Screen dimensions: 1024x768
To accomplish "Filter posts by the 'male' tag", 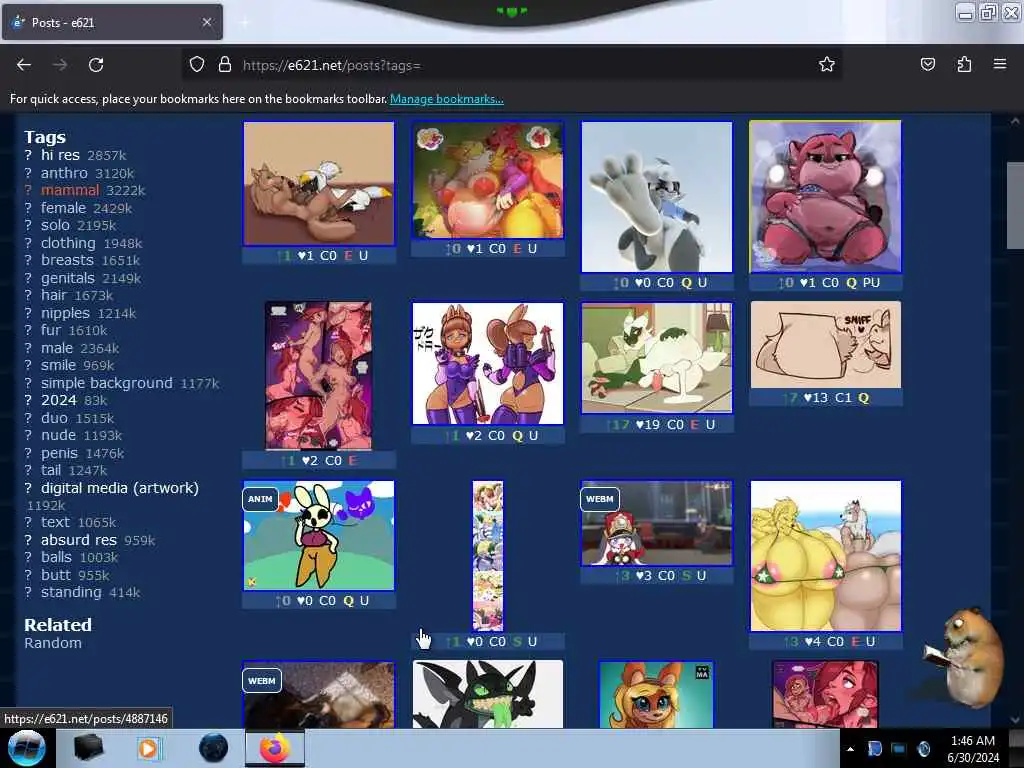I will [x=57, y=348].
